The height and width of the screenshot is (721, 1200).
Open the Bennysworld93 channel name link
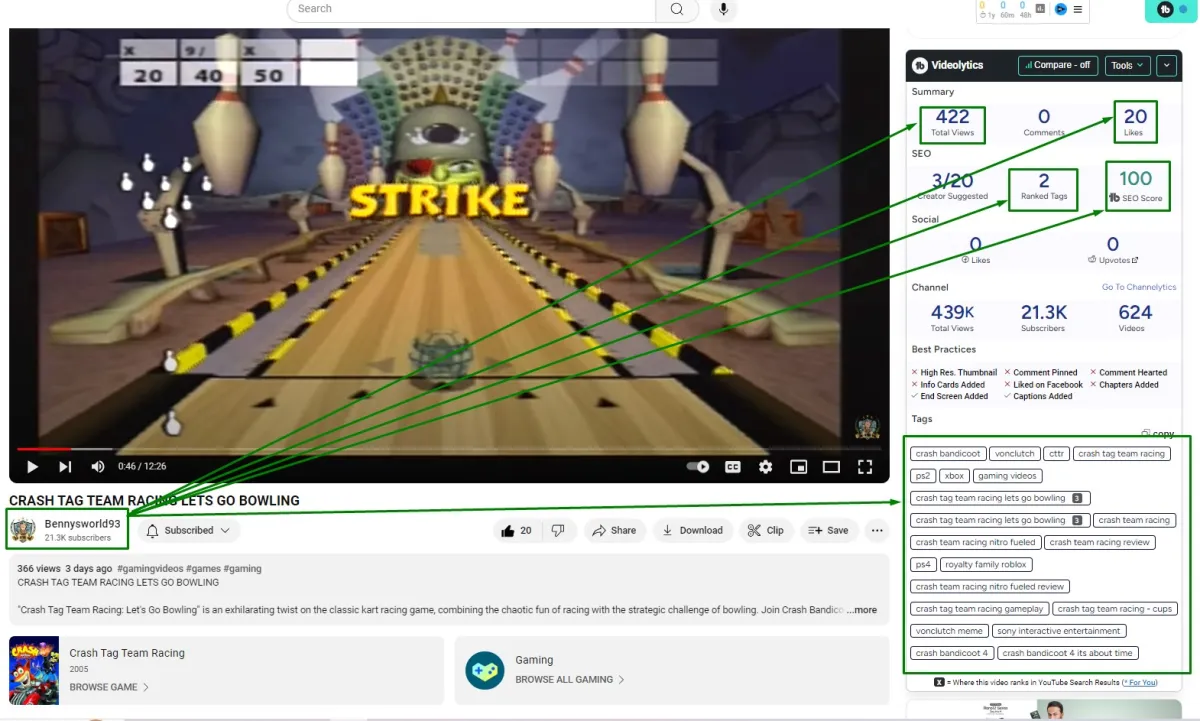click(x=82, y=524)
